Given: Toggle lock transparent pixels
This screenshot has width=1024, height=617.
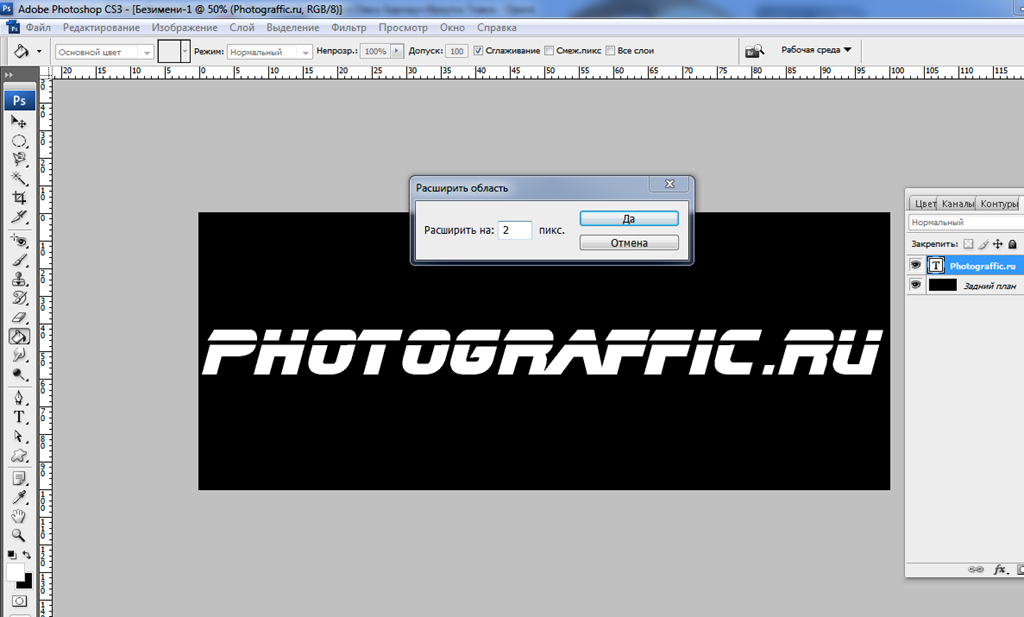Looking at the screenshot, I should pos(968,244).
